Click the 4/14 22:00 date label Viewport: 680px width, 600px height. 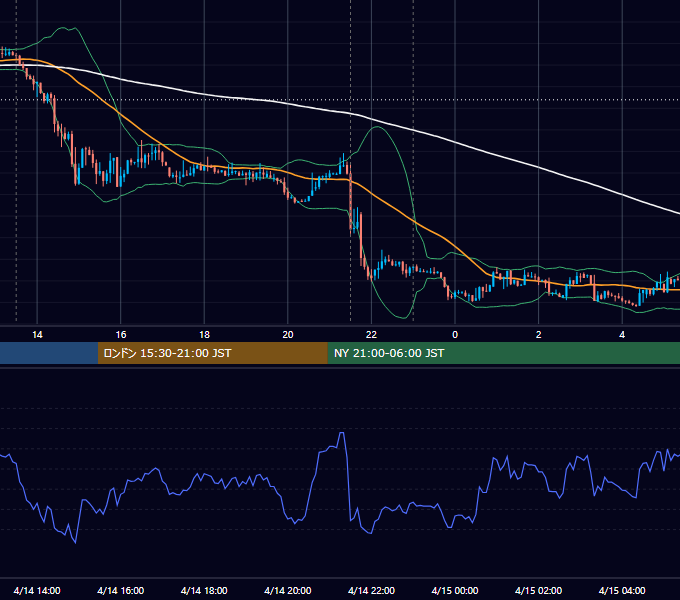371,590
